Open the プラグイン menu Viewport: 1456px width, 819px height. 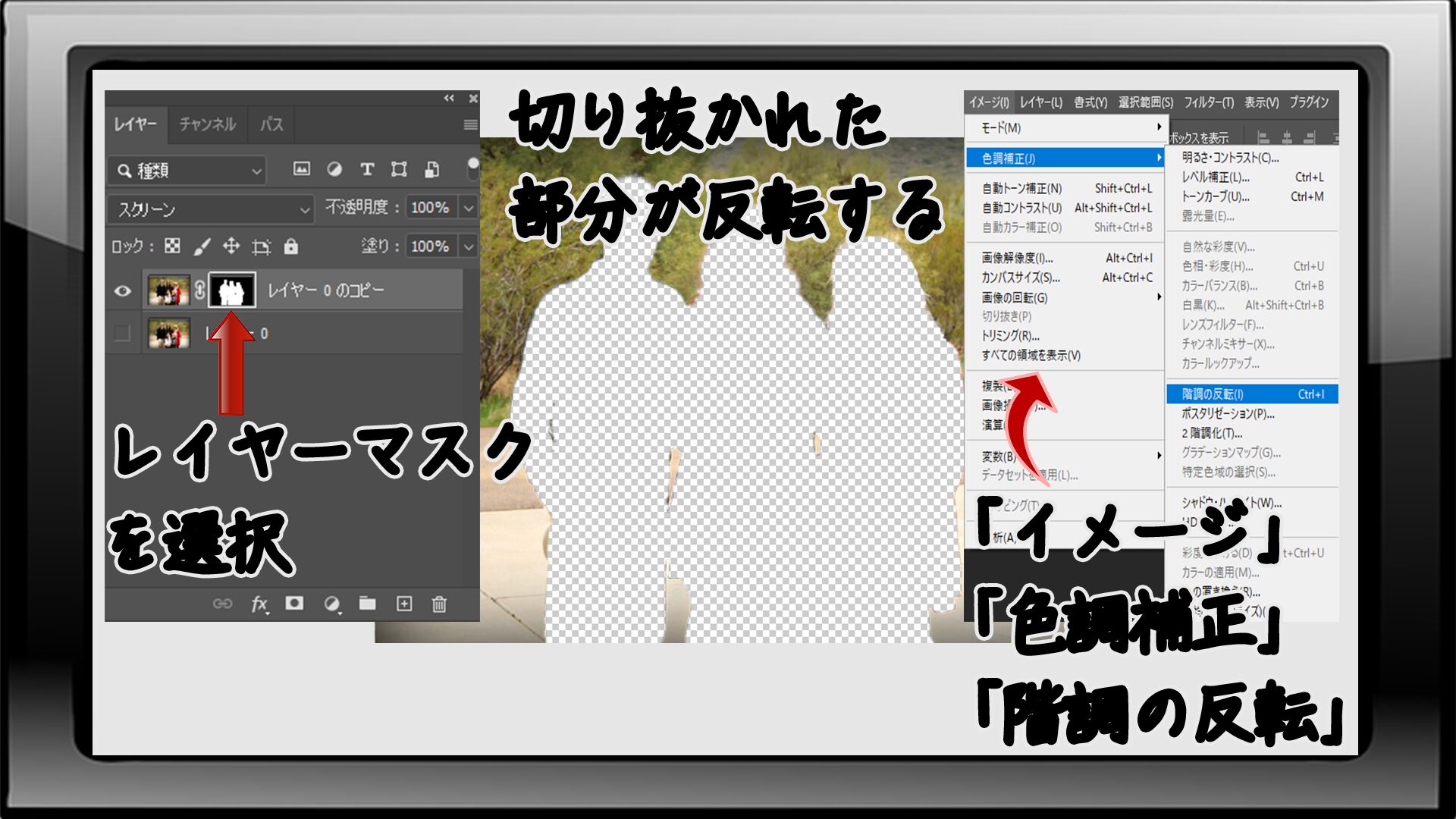1310,102
